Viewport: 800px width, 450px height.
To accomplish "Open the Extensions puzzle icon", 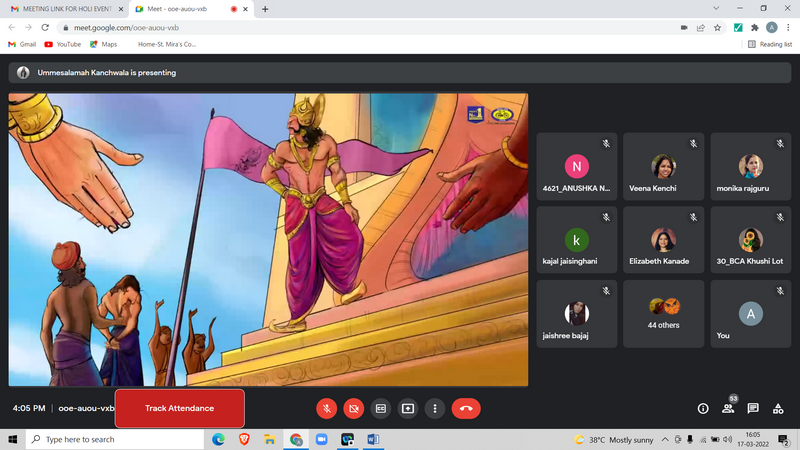I will [x=755, y=28].
